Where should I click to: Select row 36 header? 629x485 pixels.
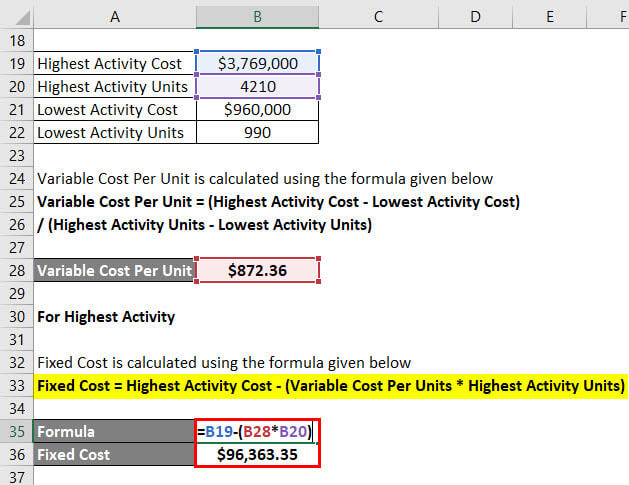tap(17, 455)
